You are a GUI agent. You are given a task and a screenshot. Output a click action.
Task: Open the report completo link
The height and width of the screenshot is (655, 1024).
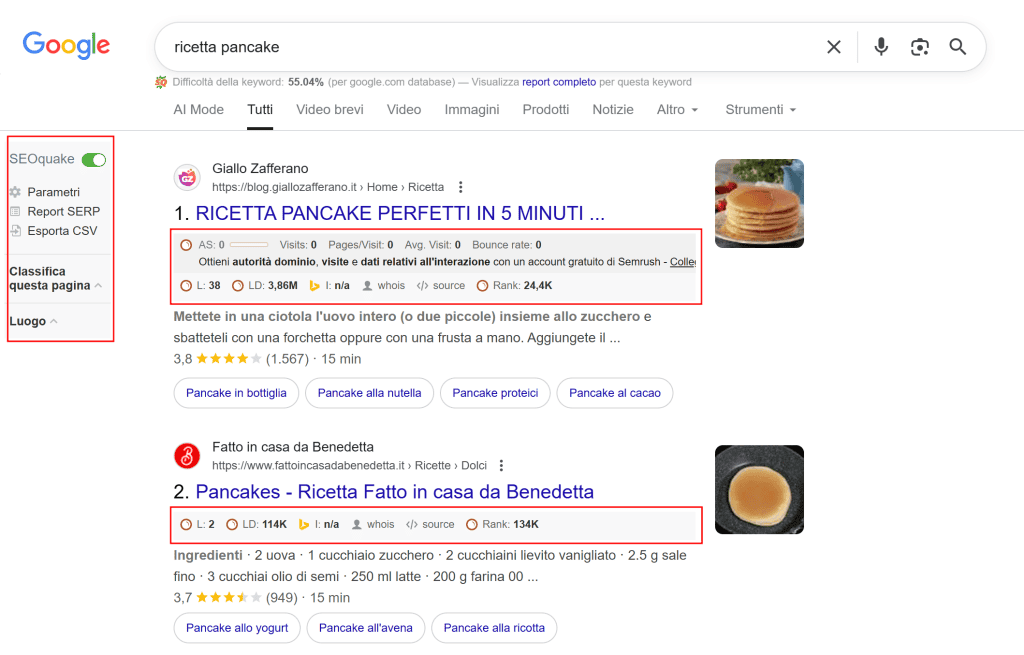click(x=559, y=82)
